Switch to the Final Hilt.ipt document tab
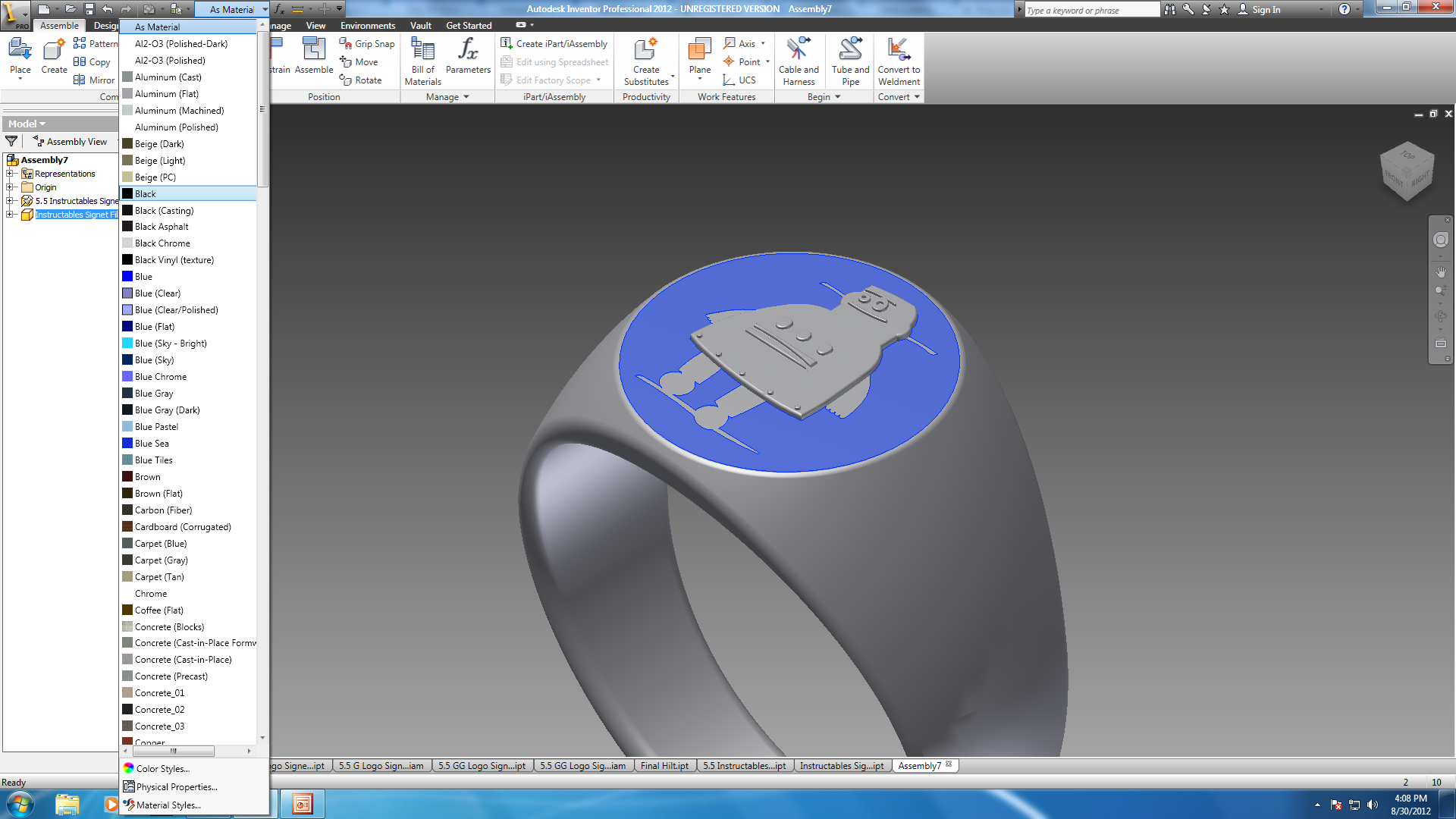This screenshot has width=1456, height=819. pos(664,766)
